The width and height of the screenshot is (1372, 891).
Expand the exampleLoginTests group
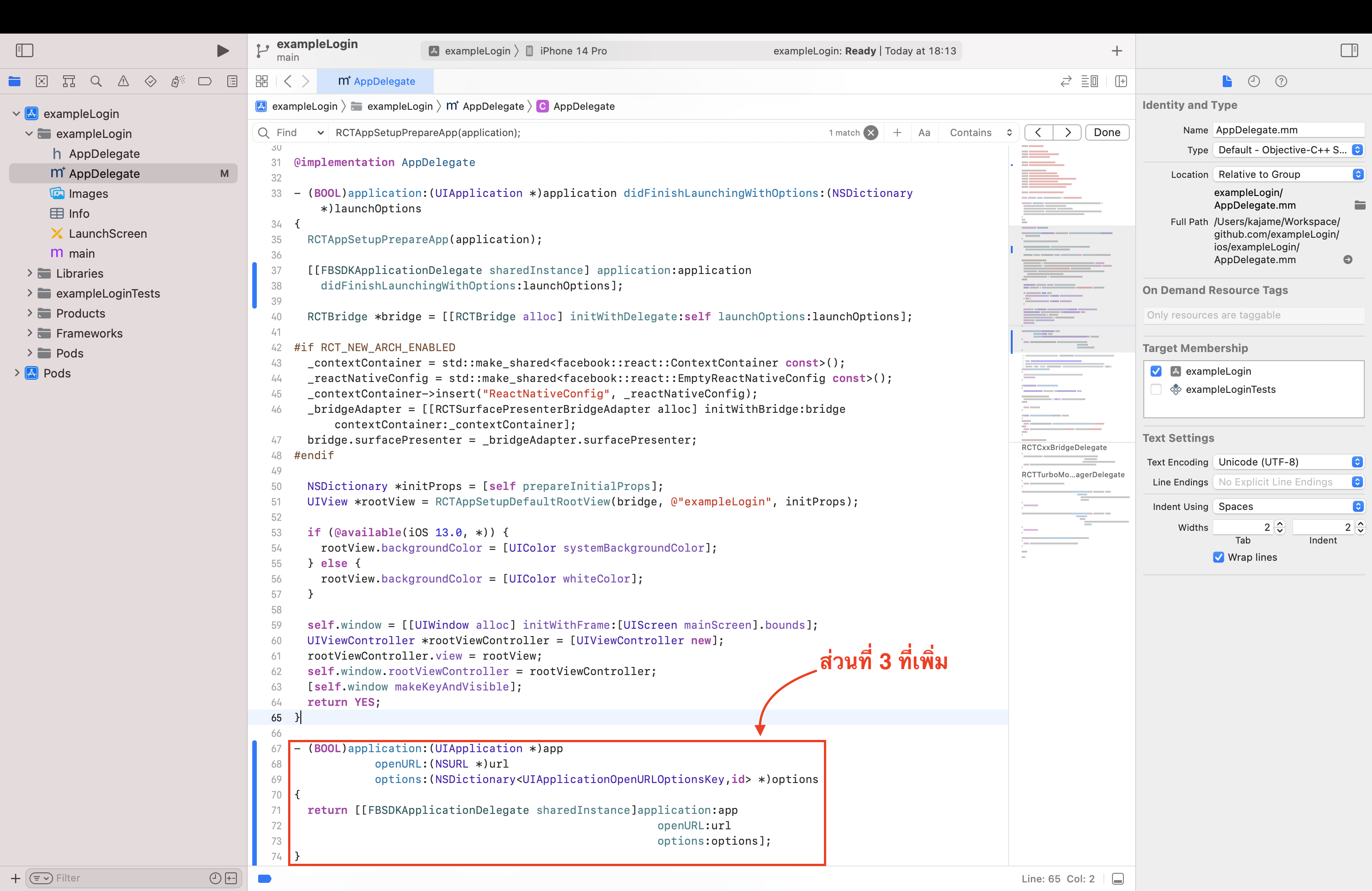click(x=30, y=294)
